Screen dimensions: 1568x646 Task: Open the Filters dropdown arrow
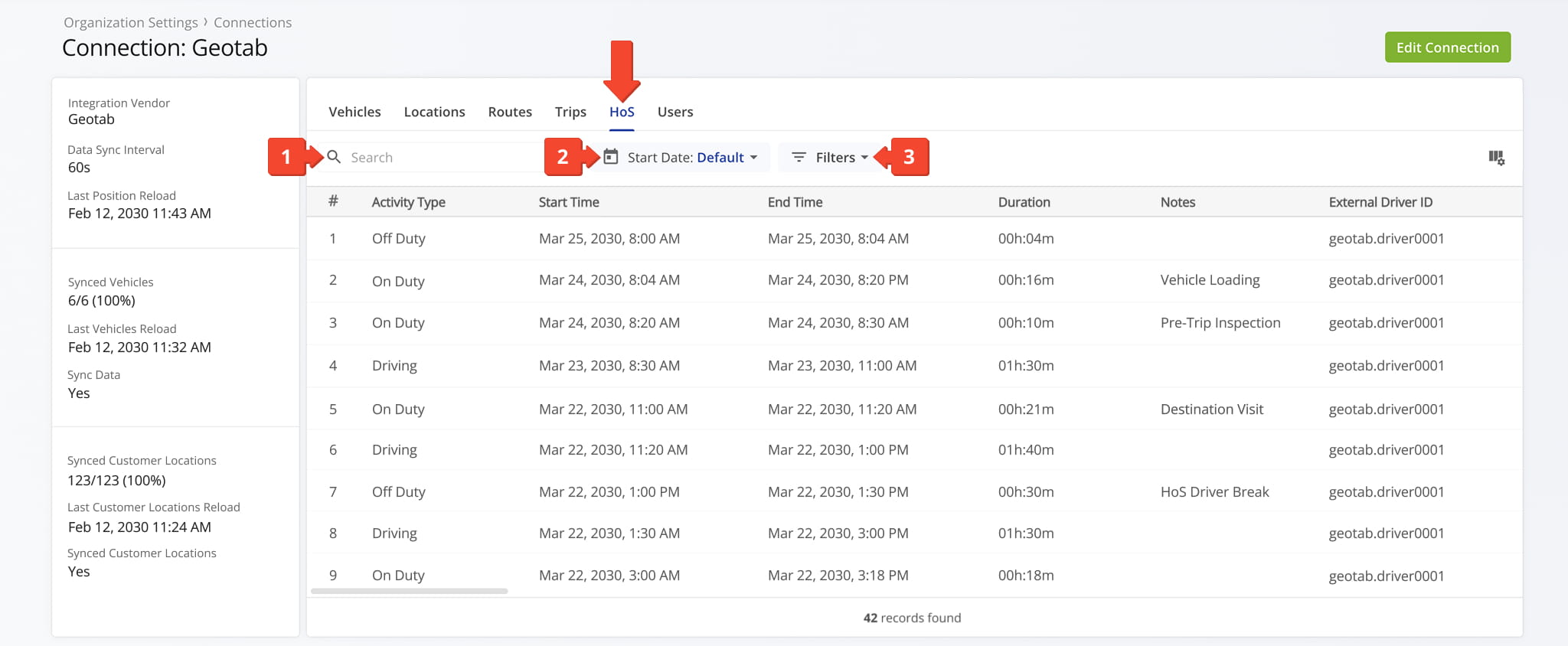(x=864, y=158)
